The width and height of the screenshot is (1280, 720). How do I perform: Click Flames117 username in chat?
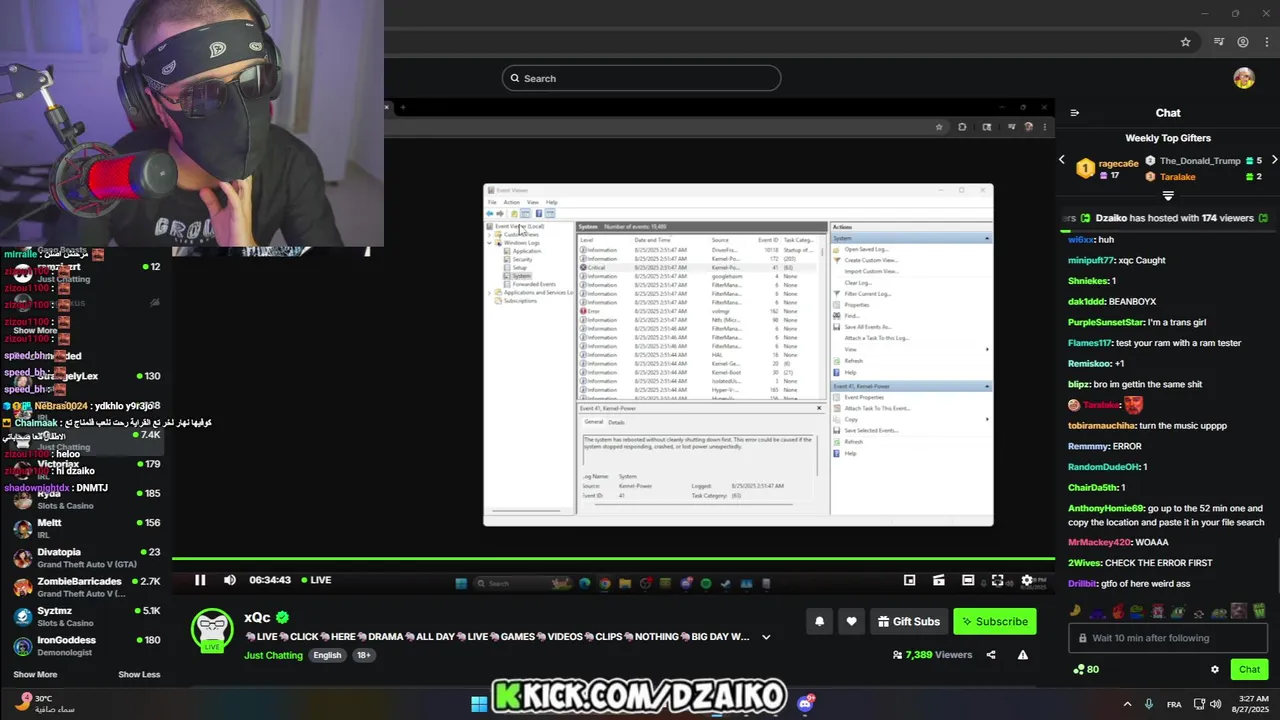[x=1089, y=343]
